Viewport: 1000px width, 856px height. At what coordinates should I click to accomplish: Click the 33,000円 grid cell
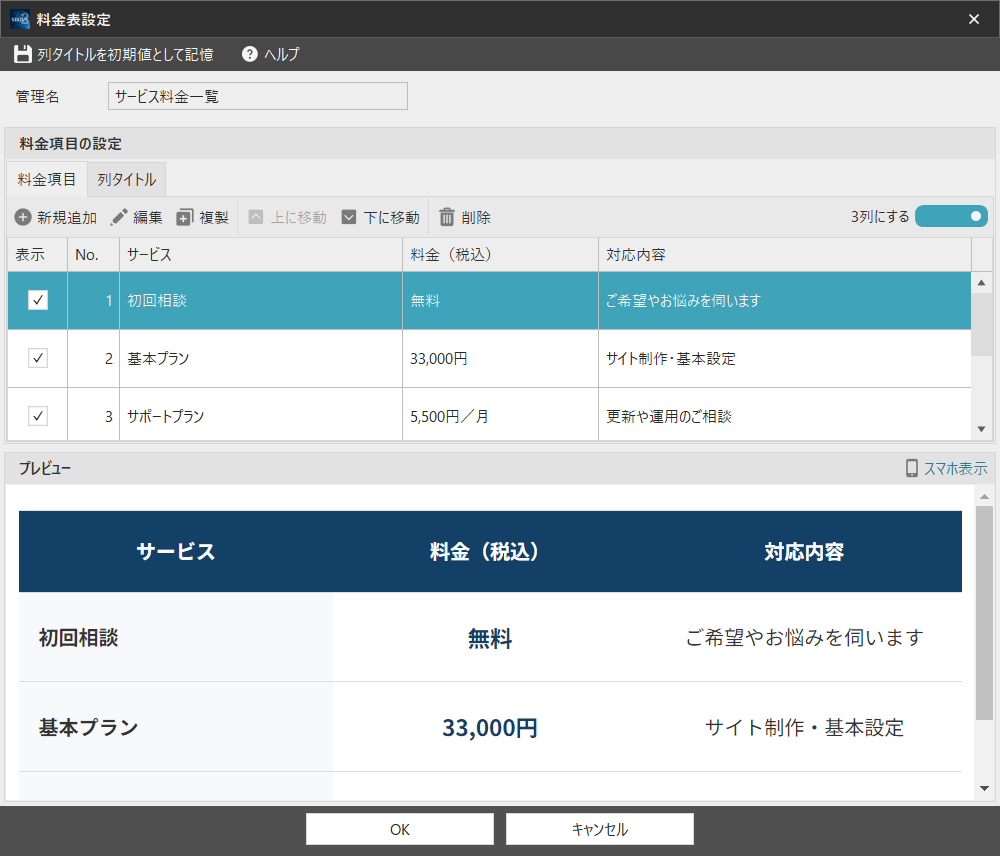[500, 358]
